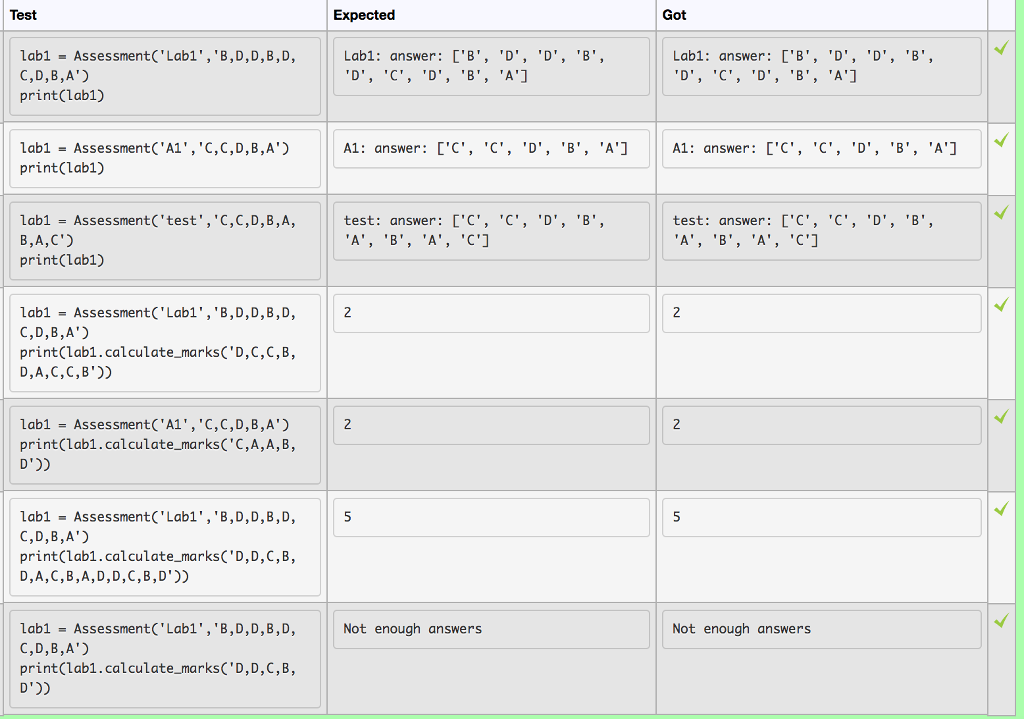Click the green checkmark in the 'test' assessment row
This screenshot has width=1024, height=719.
pos(1001,213)
